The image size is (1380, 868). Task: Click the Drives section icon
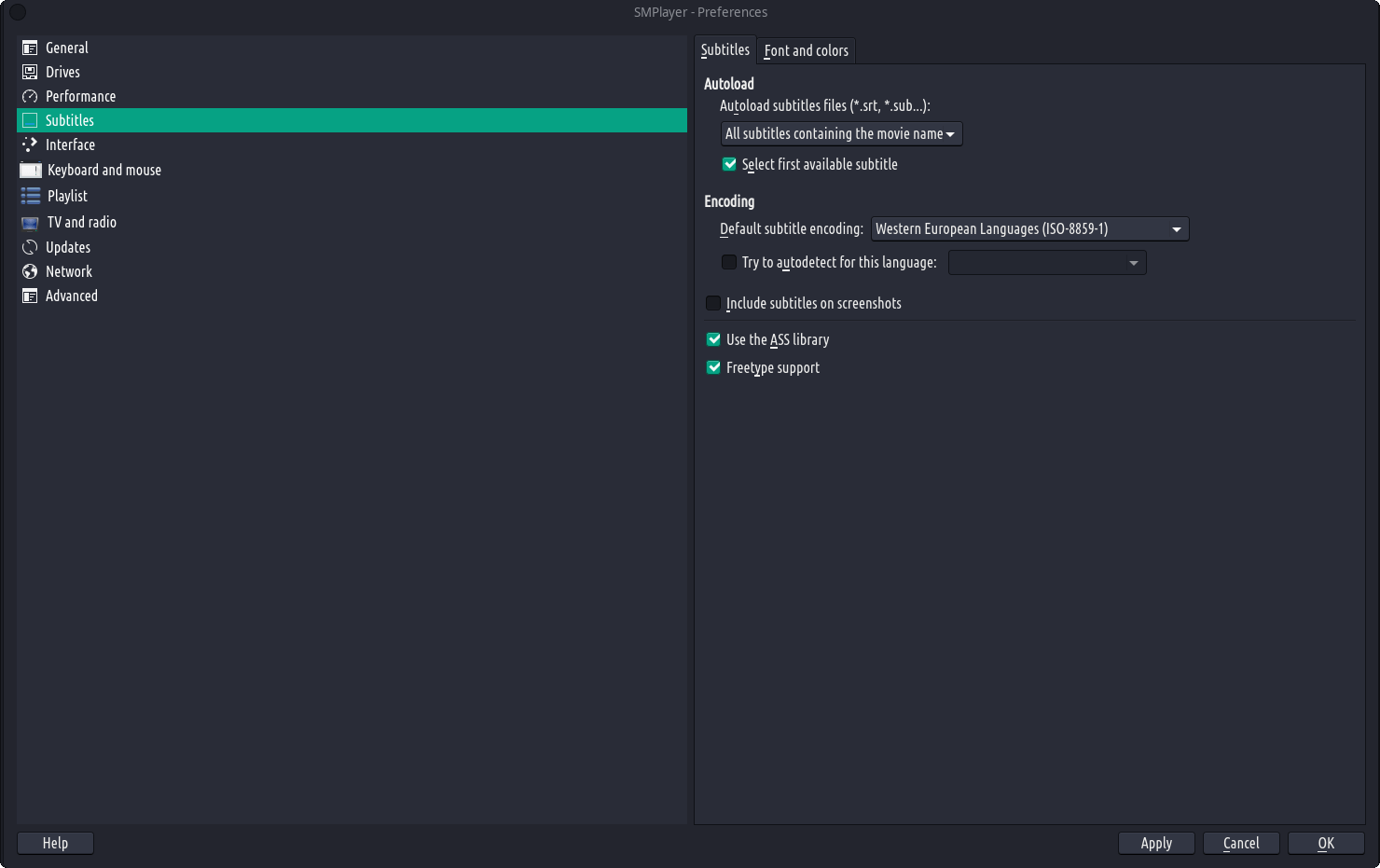coord(30,72)
